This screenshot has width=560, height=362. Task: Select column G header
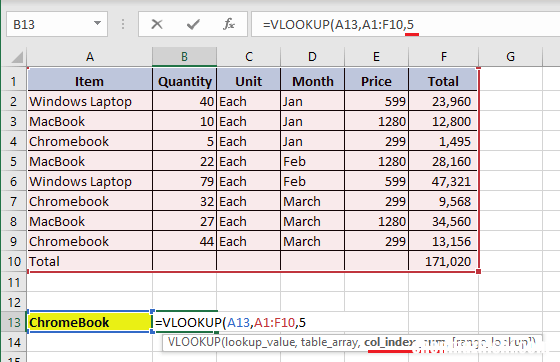(x=510, y=57)
